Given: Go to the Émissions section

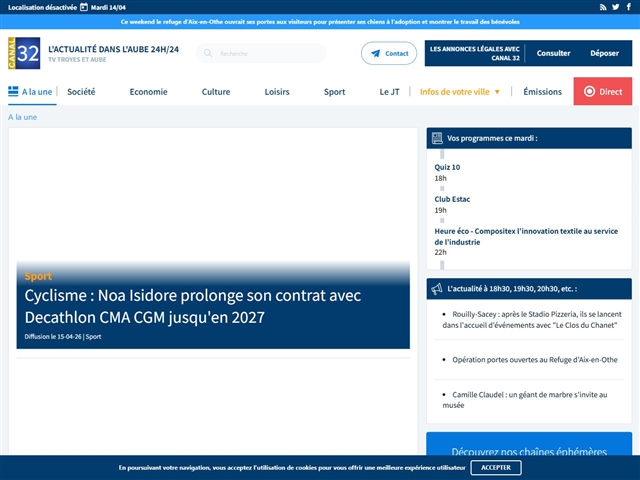Looking at the screenshot, I should coord(542,92).
